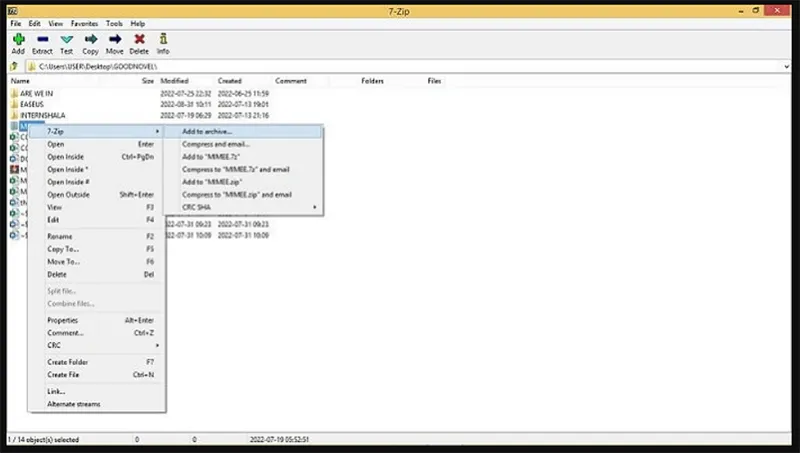Go up one folder level icon
This screenshot has width=800, height=453.
[x=14, y=66]
